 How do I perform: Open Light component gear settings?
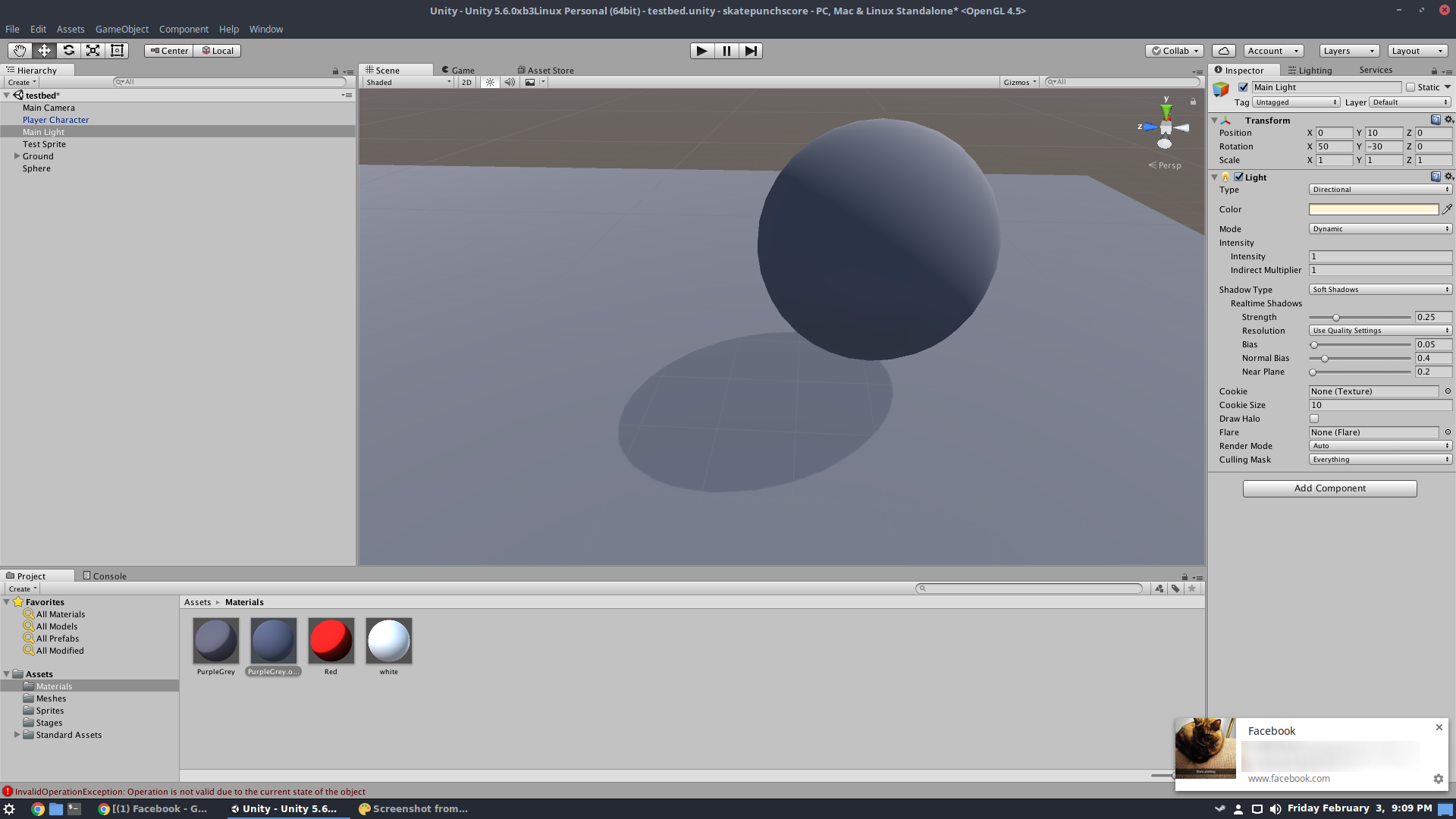[x=1449, y=177]
